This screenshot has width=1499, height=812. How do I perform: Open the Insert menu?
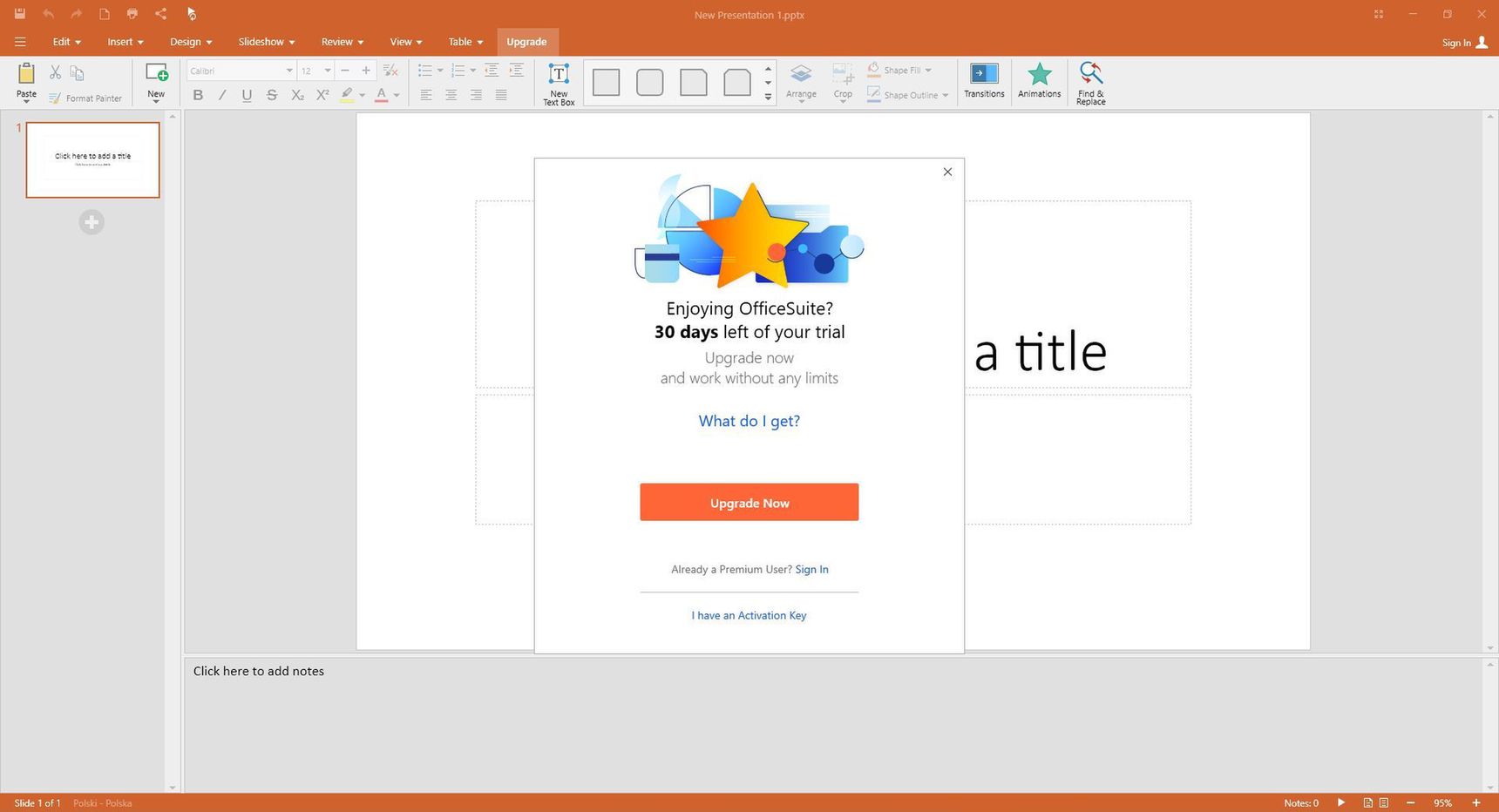(x=125, y=42)
